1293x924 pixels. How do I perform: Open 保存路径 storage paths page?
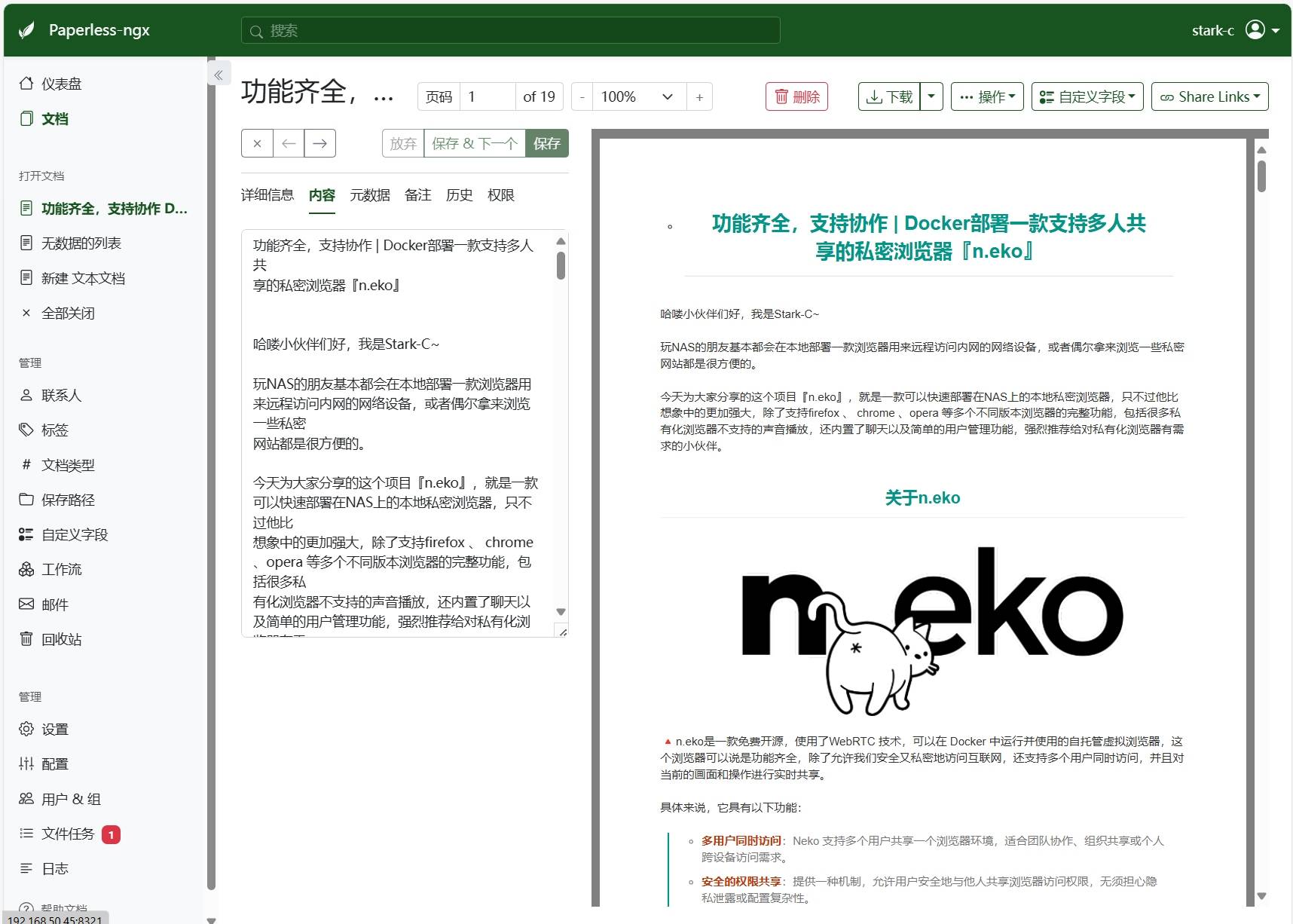[57, 500]
